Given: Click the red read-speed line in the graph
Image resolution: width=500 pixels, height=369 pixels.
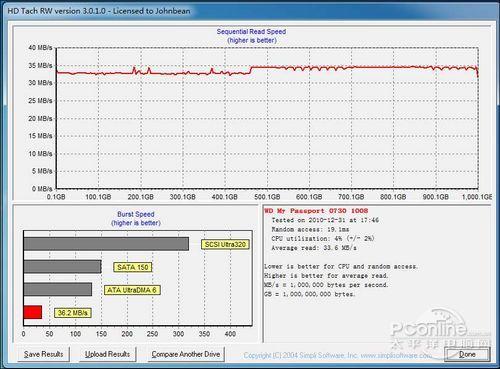Looking at the screenshot, I should (333, 68).
